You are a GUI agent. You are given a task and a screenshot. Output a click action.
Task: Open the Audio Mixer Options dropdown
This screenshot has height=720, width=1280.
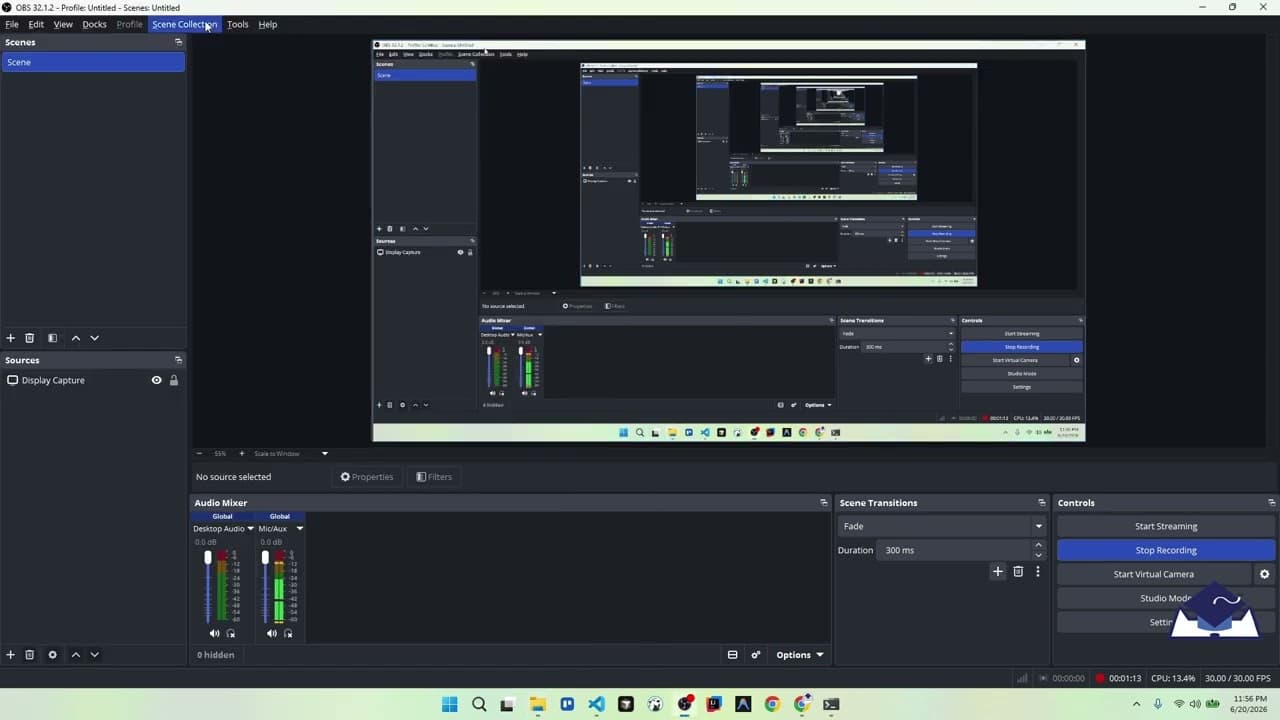[x=800, y=655]
